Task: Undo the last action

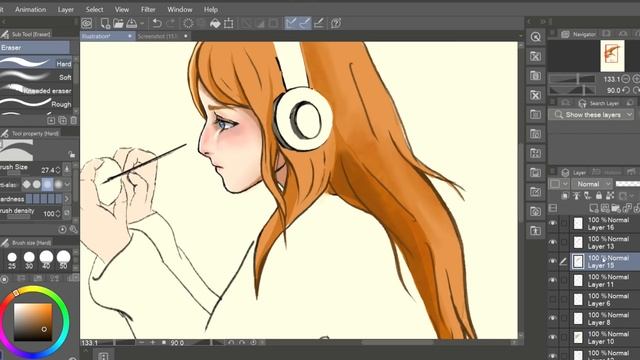Action: point(157,23)
